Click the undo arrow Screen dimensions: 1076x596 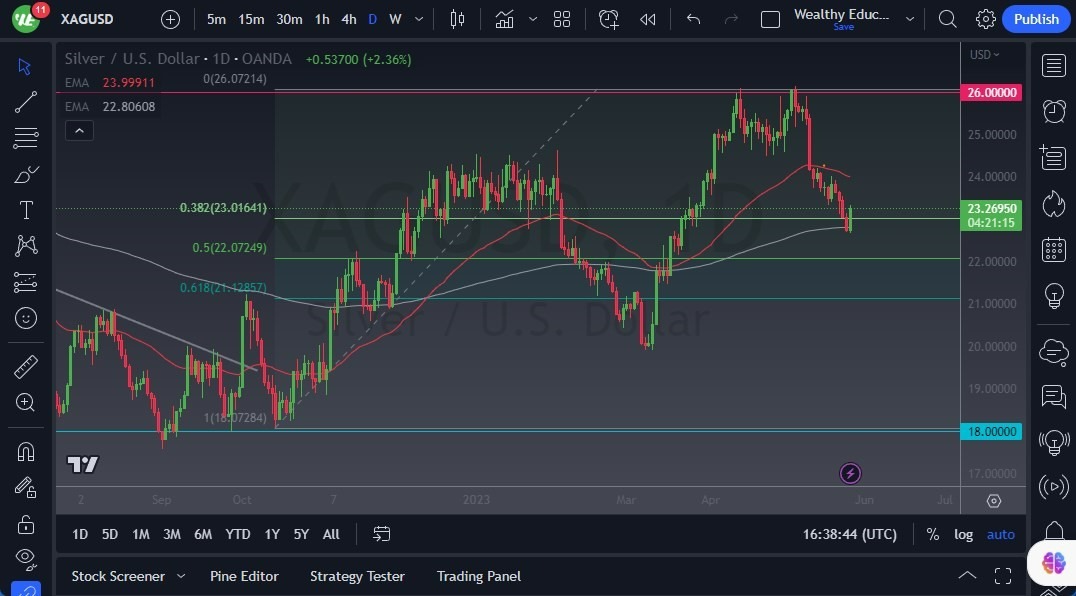[x=693, y=19]
